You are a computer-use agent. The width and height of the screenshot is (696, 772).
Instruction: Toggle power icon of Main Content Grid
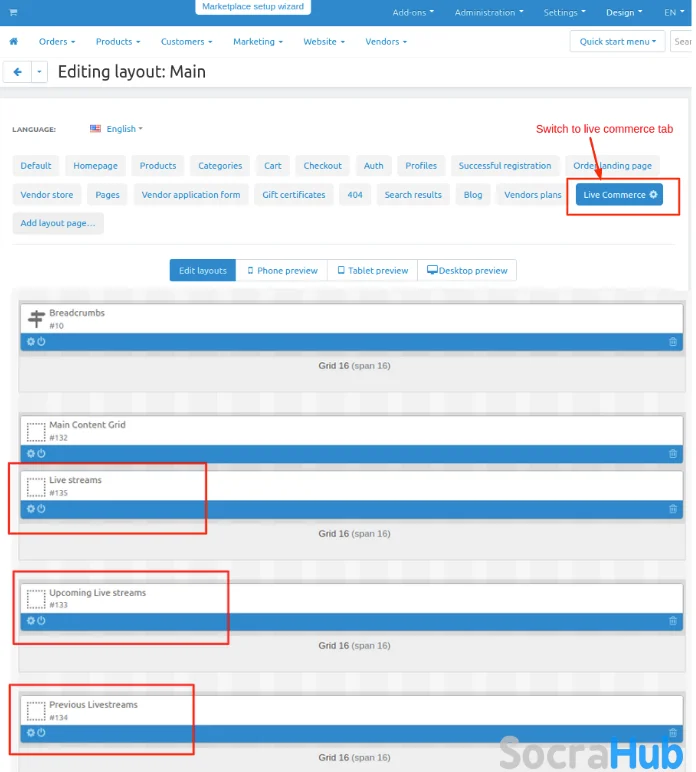[x=41, y=453]
